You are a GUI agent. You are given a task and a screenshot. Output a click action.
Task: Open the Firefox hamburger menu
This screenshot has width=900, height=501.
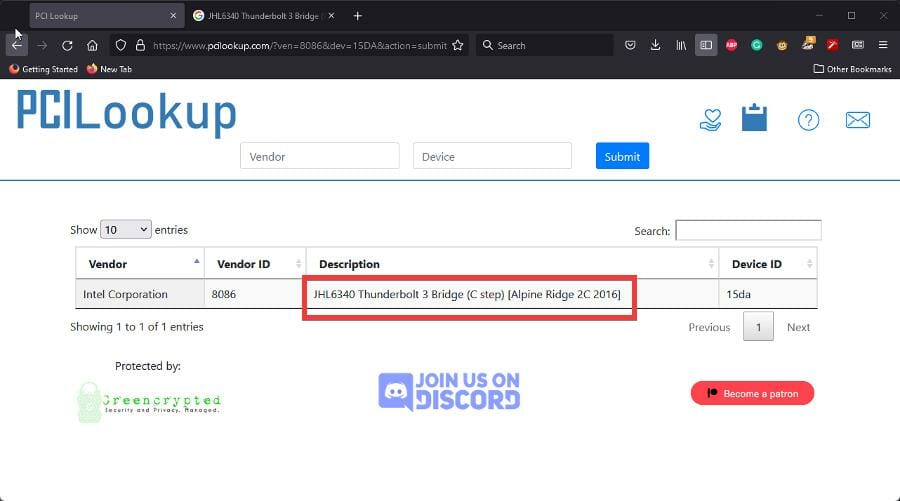(883, 45)
